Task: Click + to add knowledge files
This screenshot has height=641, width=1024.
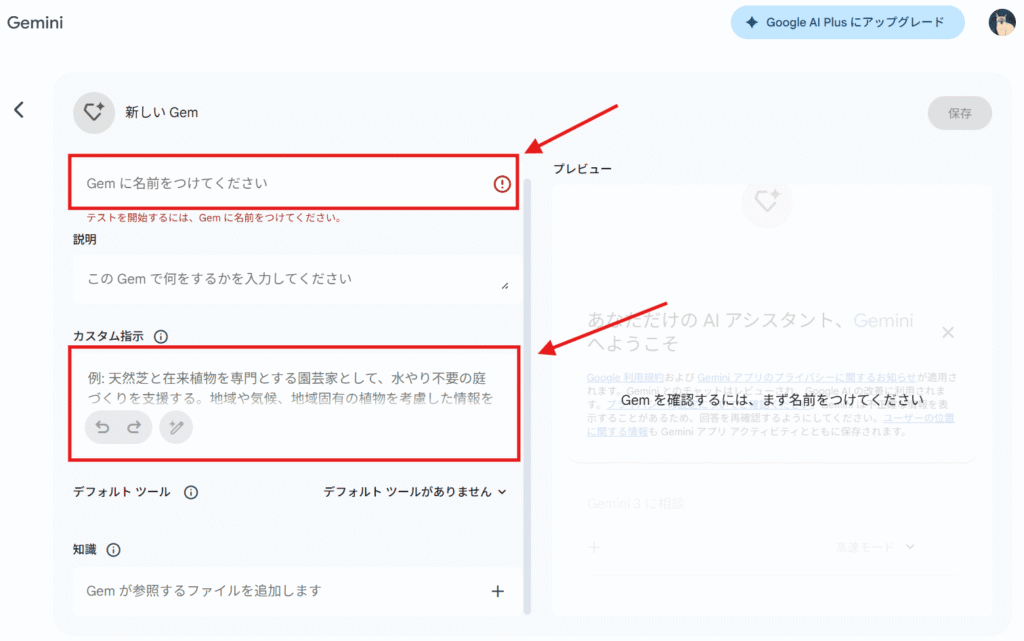Action: coord(497,591)
